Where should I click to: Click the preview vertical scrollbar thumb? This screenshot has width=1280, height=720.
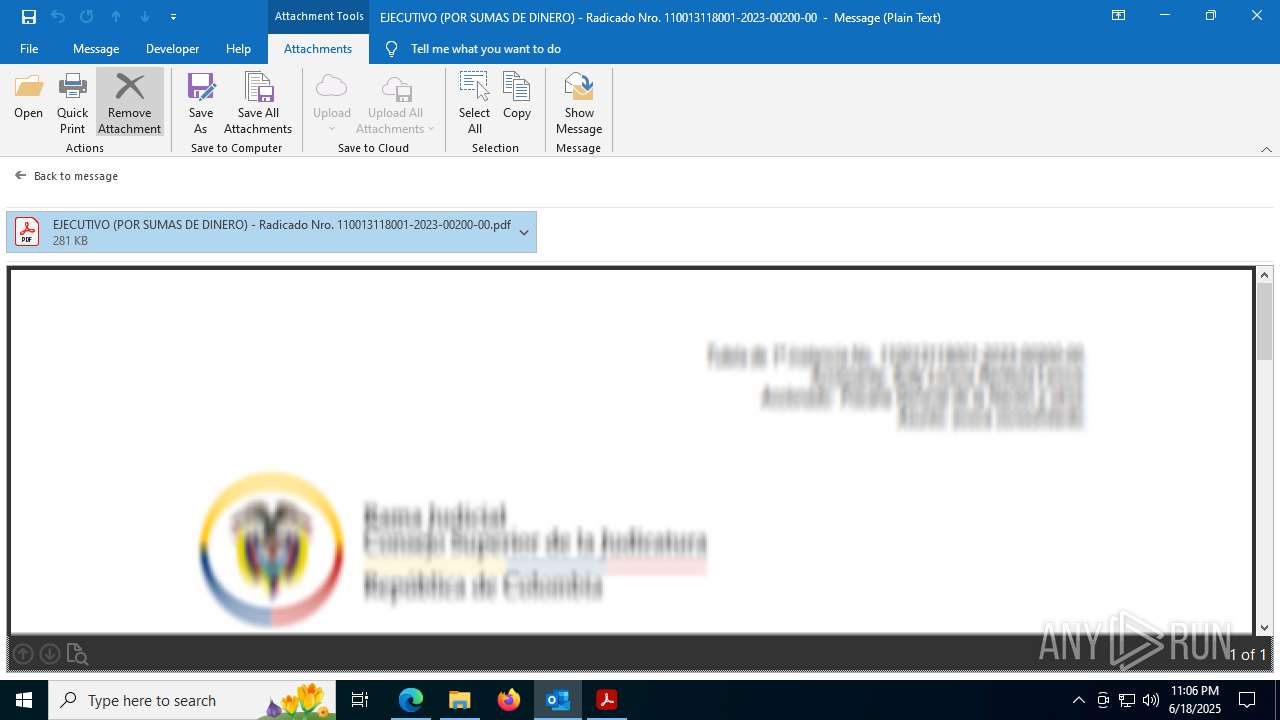[1265, 322]
